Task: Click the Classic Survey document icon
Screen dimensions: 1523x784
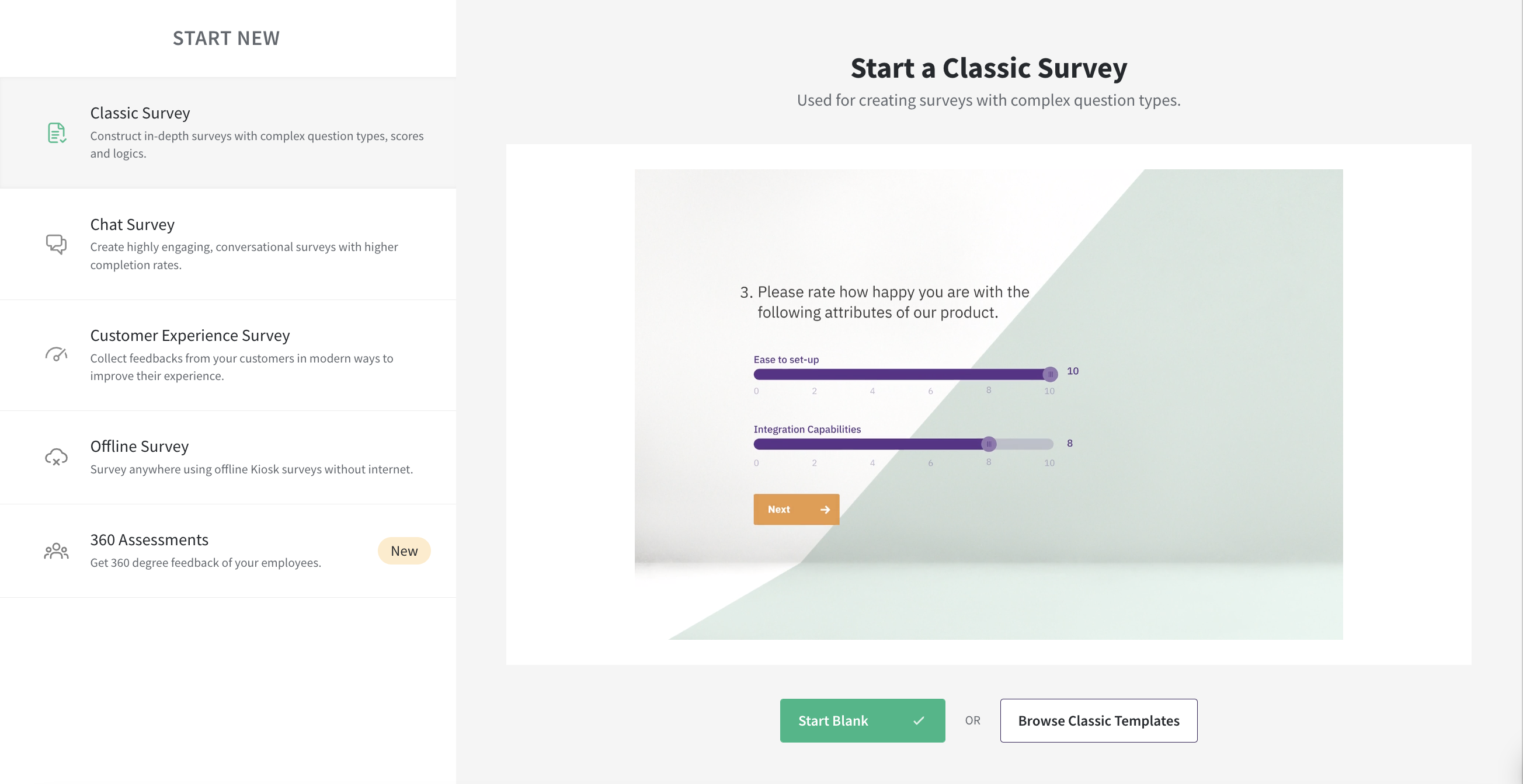Action: tap(57, 133)
